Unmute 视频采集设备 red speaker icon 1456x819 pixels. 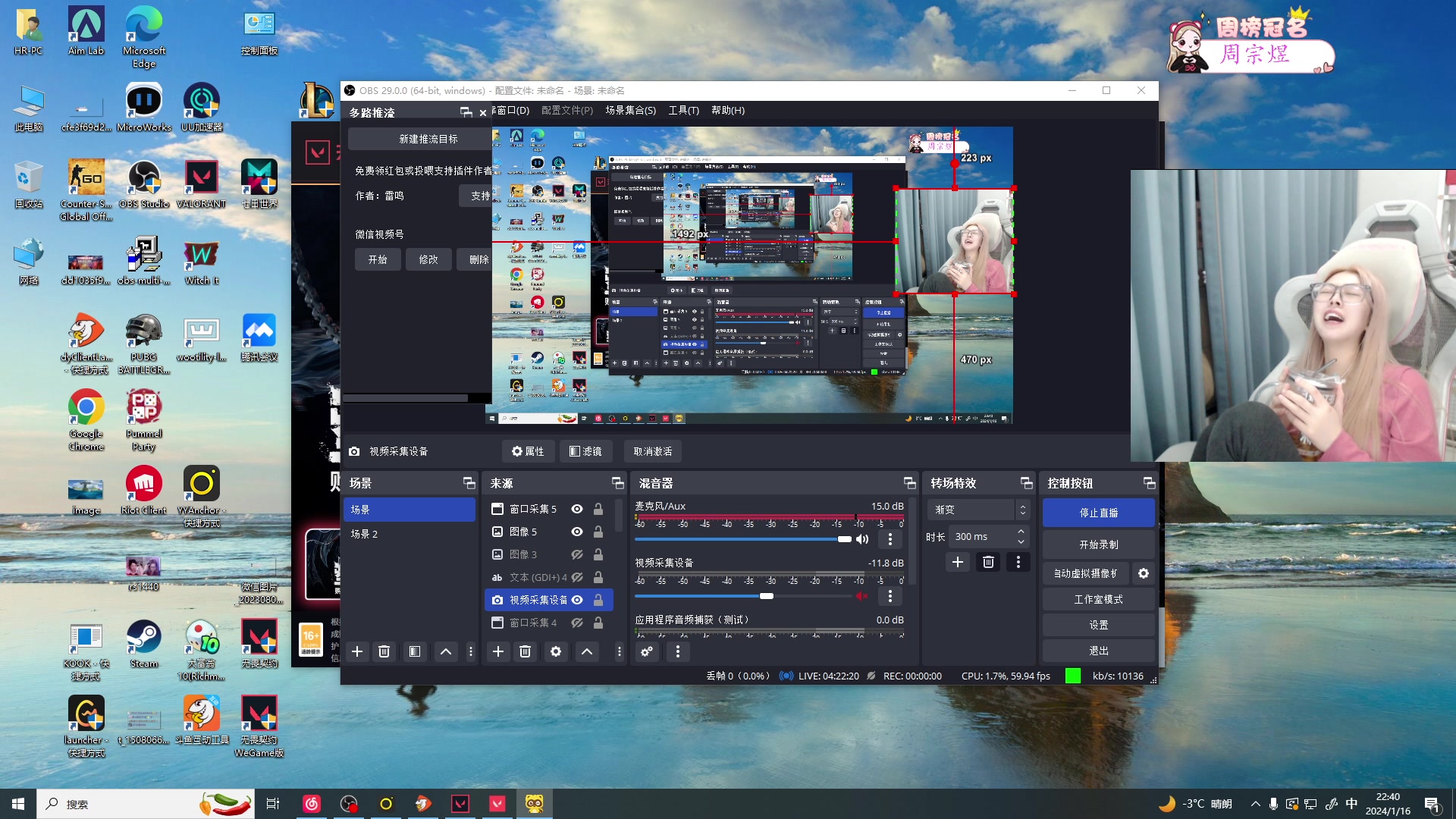(x=862, y=596)
